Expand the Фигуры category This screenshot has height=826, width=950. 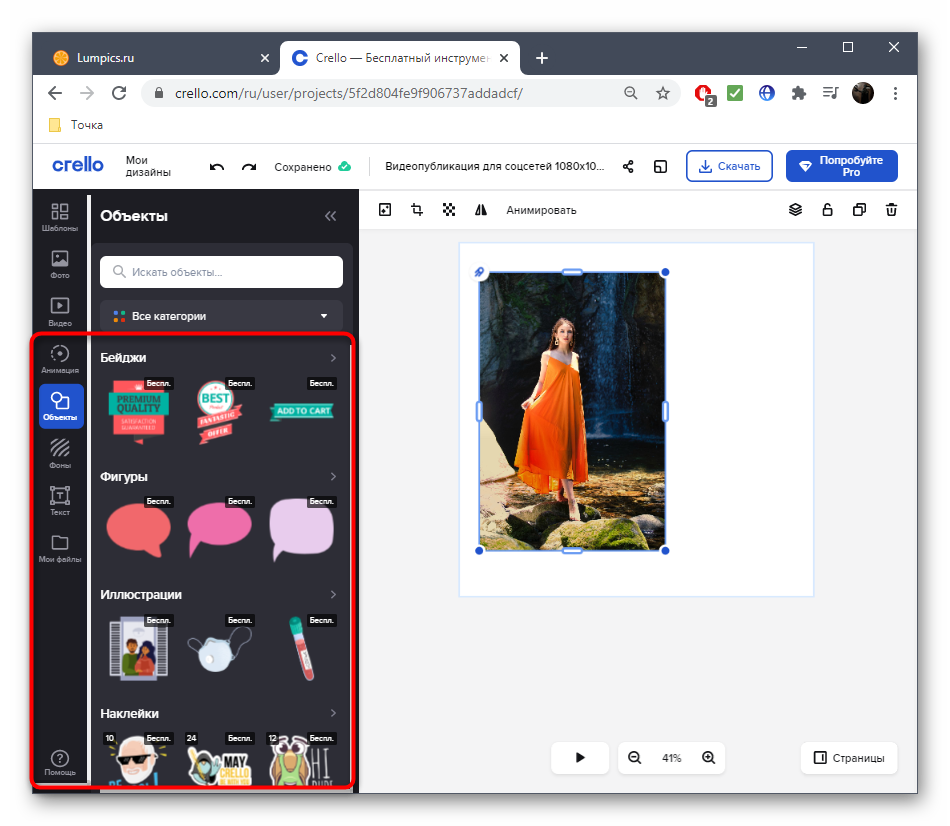pyautogui.click(x=333, y=477)
